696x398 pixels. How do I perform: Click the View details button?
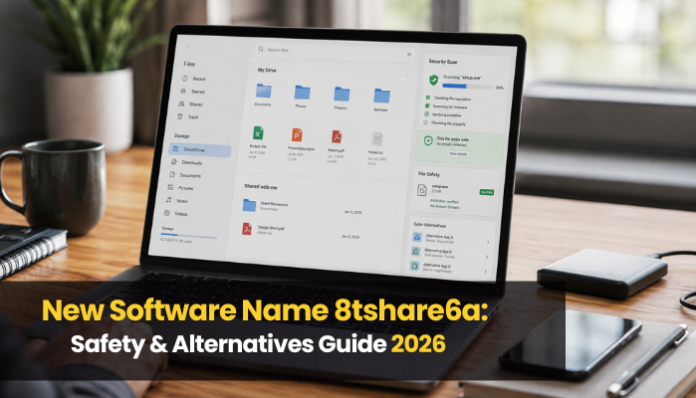458,154
